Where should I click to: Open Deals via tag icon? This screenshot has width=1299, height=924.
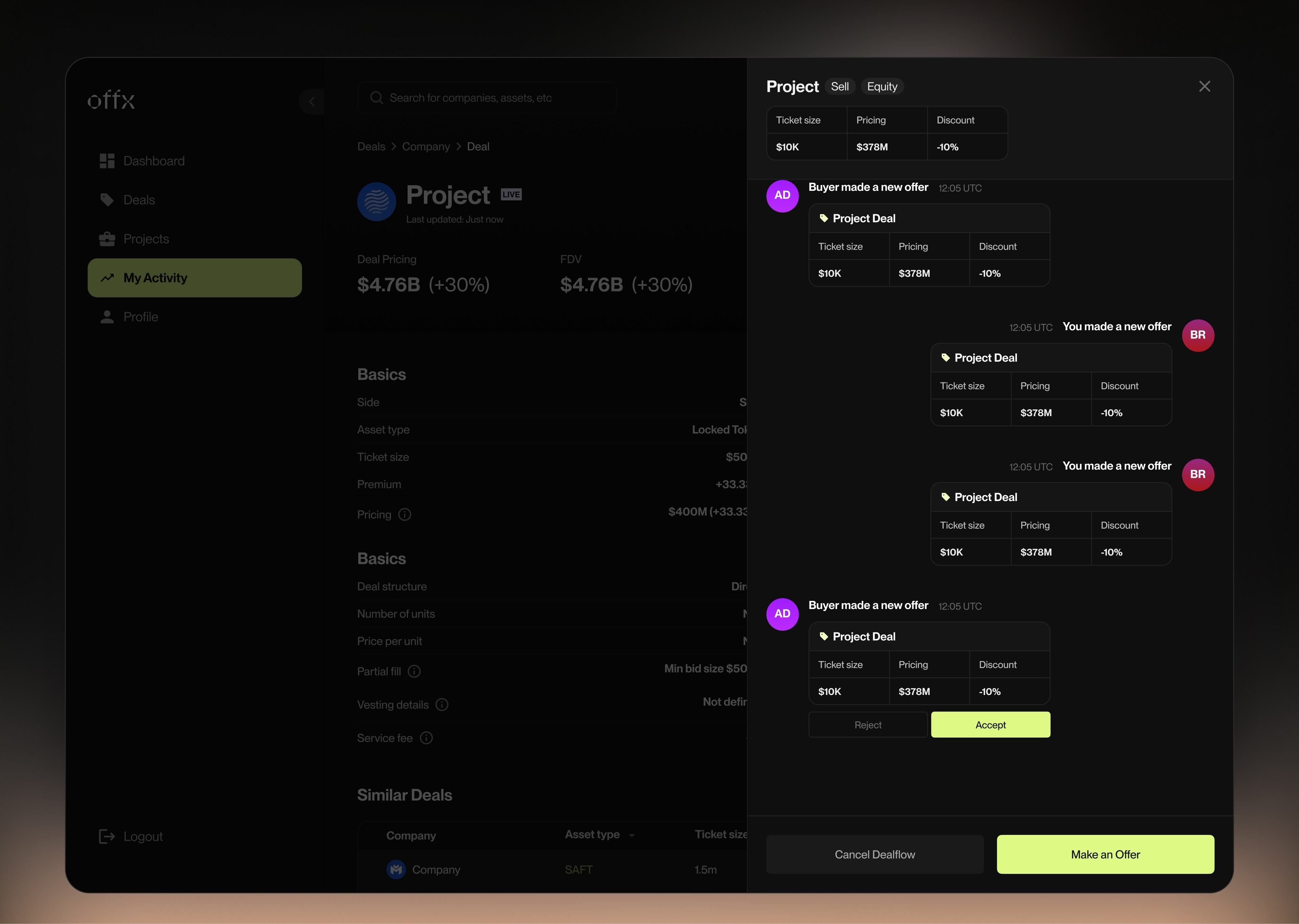tap(107, 200)
